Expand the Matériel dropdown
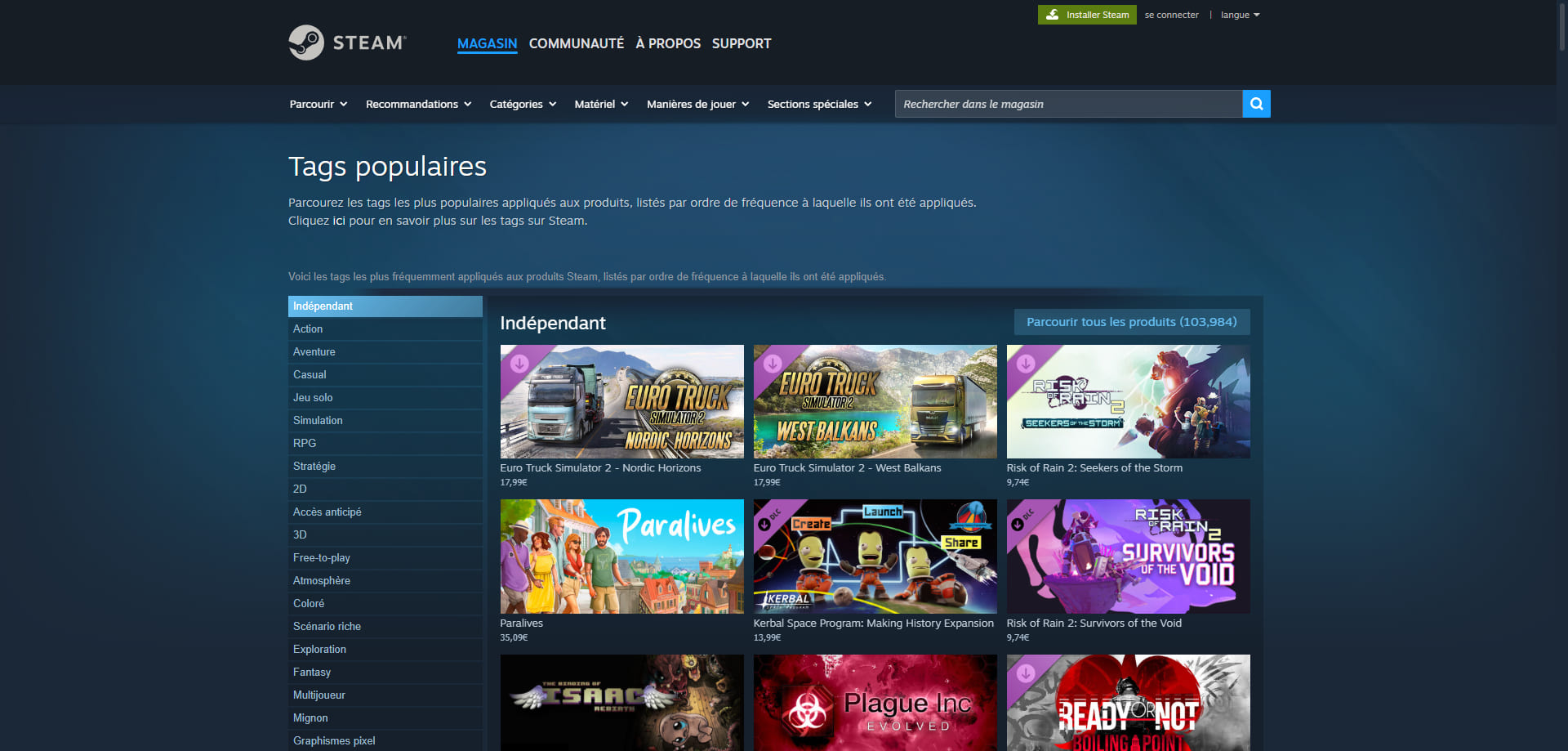The image size is (1568, 751). tap(601, 104)
